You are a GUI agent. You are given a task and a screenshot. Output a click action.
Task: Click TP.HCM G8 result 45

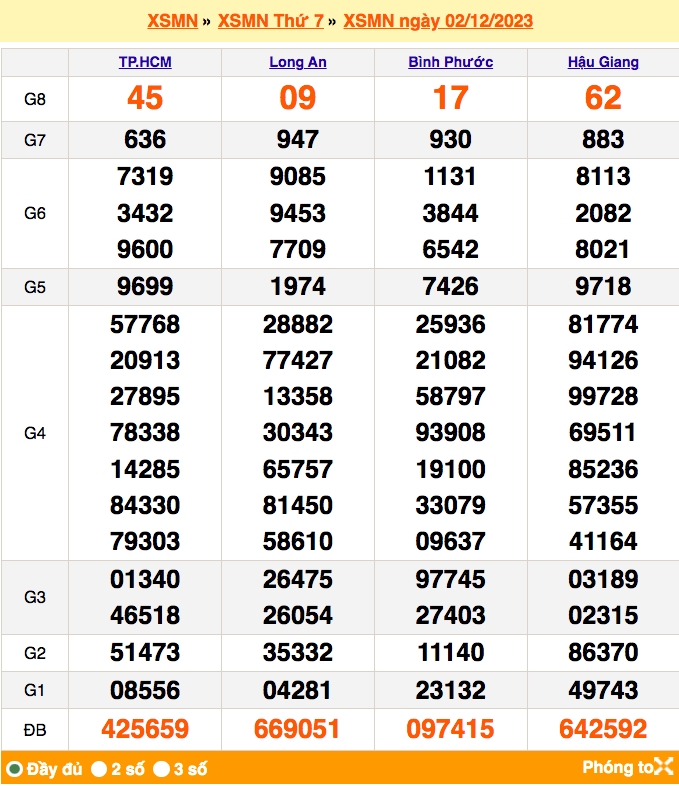pos(145,98)
